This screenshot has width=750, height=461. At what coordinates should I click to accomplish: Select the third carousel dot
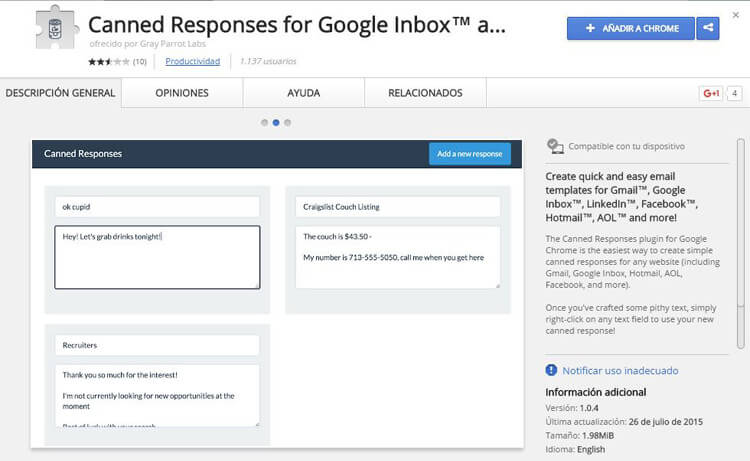tap(287, 122)
